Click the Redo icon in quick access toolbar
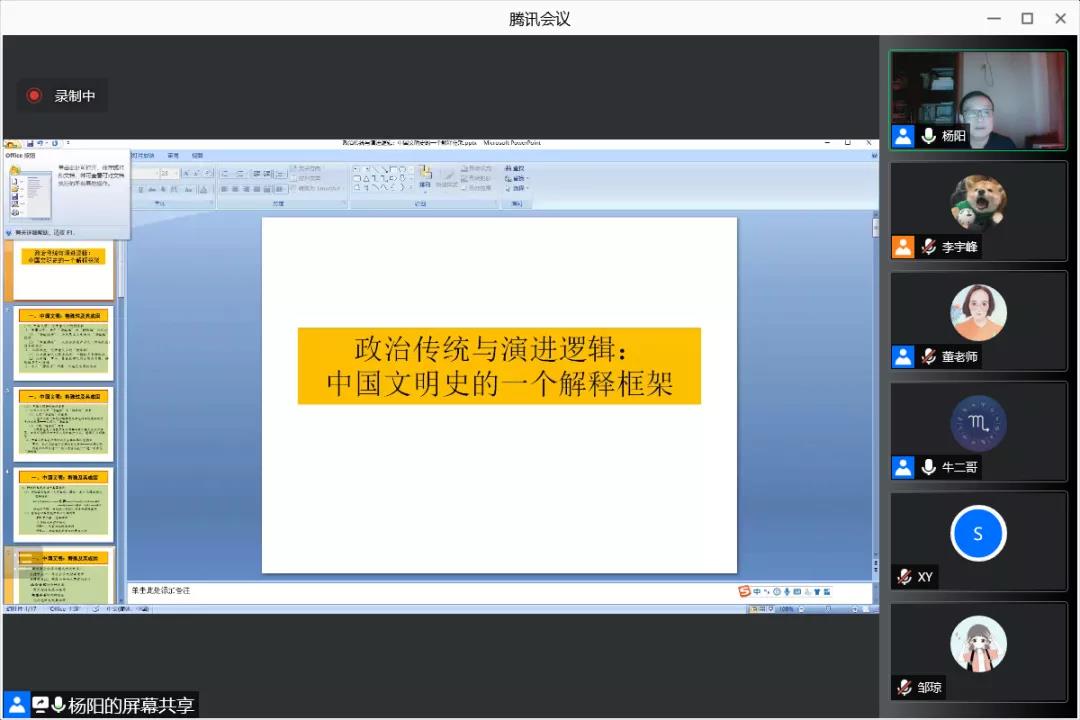Viewport: 1080px width, 720px height. [55, 143]
